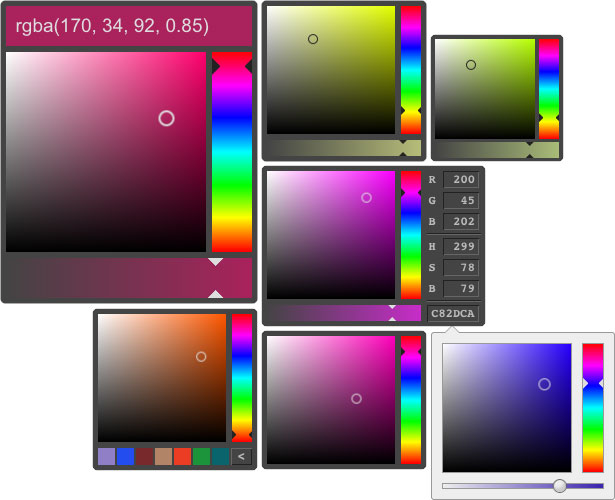615x500 pixels.
Task: Choose the maroon swatch
Action: point(144,457)
